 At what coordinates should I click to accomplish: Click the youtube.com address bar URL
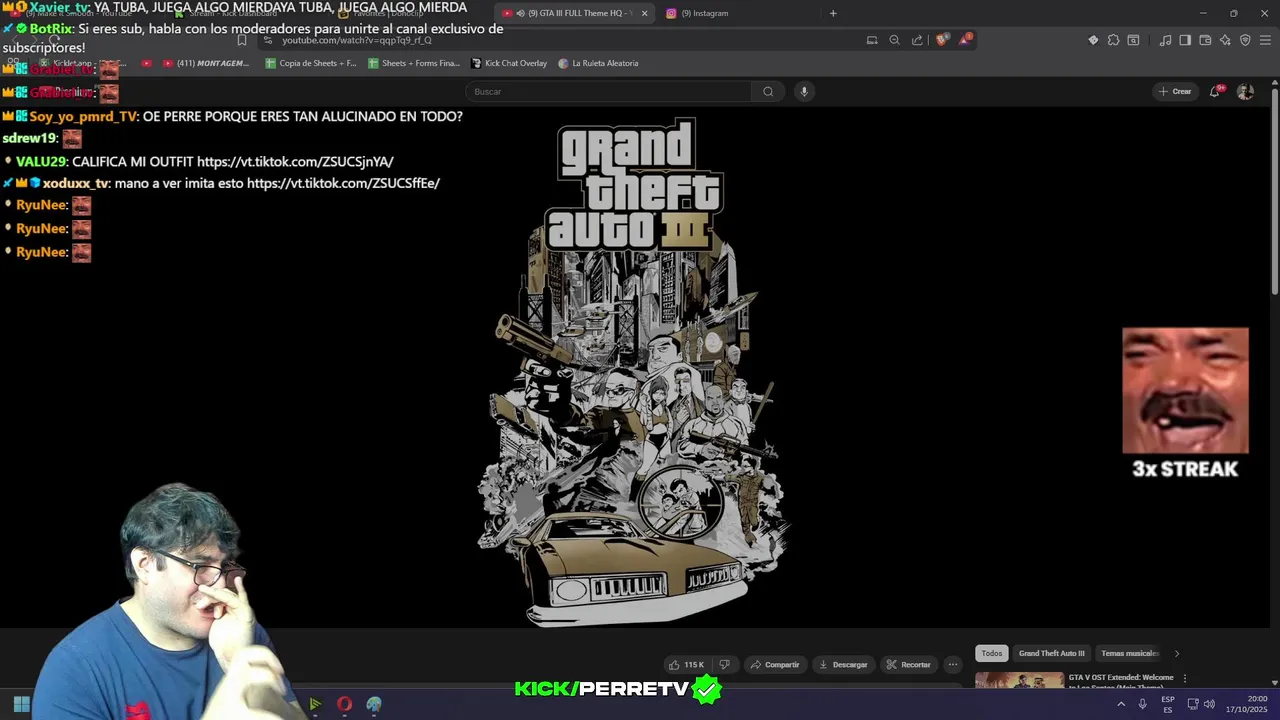[x=357, y=40]
